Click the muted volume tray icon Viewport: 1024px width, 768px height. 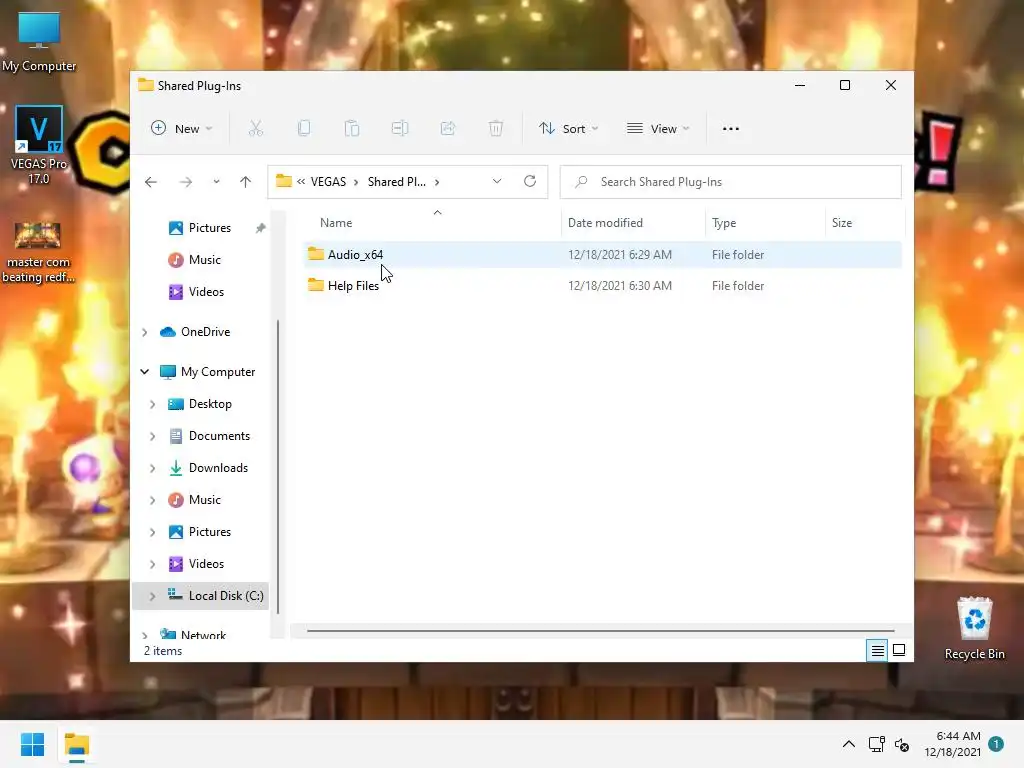pos(902,744)
